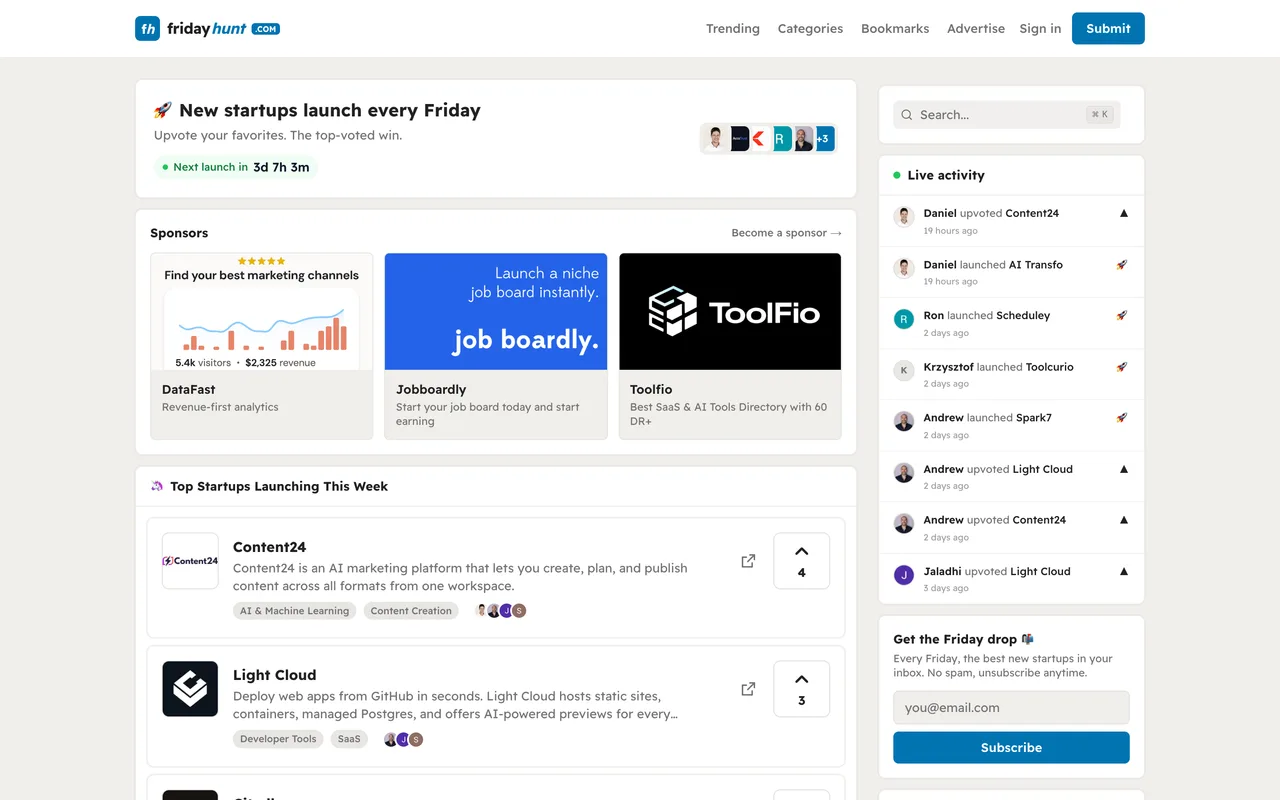Open Light Cloud external link icon
Screen dimensions: 1280x800
pyautogui.click(x=748, y=689)
